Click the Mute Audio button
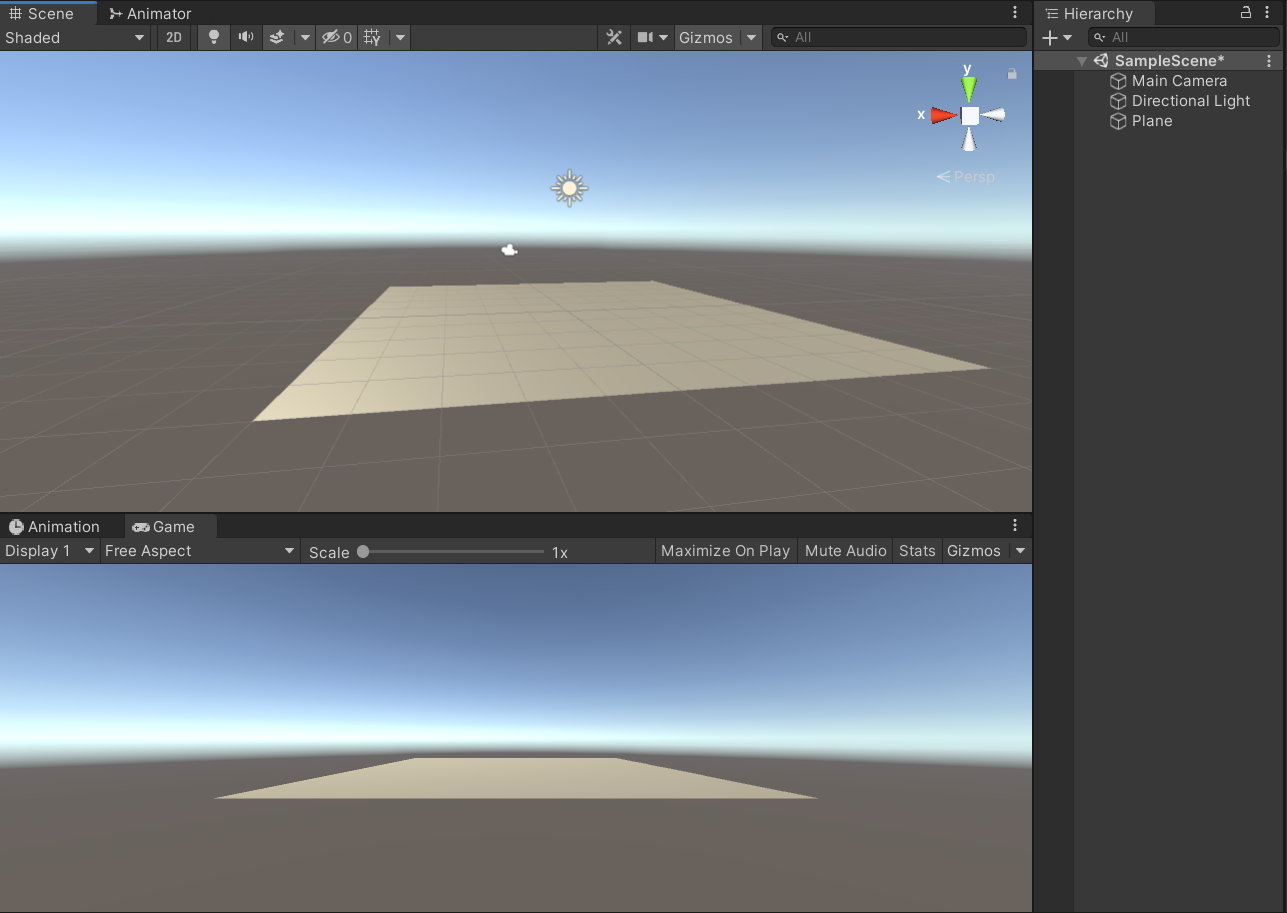This screenshot has width=1287, height=913. pos(844,550)
